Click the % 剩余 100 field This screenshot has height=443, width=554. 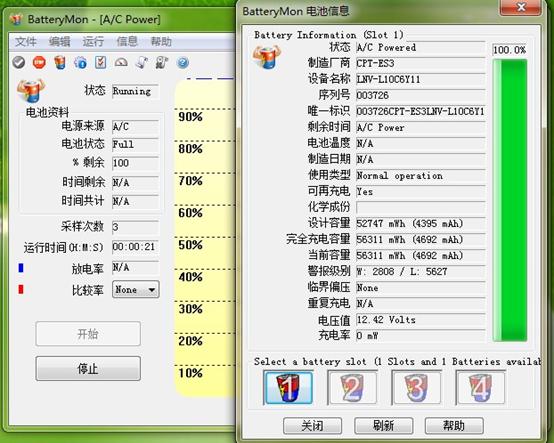click(x=136, y=163)
